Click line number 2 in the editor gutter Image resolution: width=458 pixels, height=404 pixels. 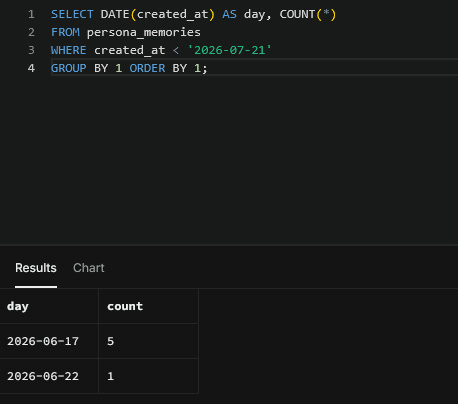click(x=31, y=32)
